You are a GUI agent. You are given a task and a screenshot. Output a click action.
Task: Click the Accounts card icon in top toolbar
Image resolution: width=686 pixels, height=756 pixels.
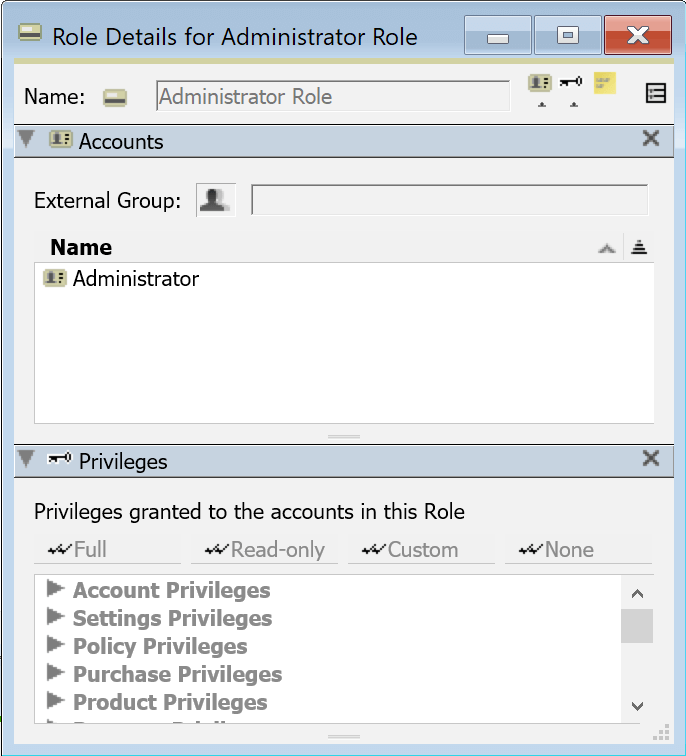point(540,83)
